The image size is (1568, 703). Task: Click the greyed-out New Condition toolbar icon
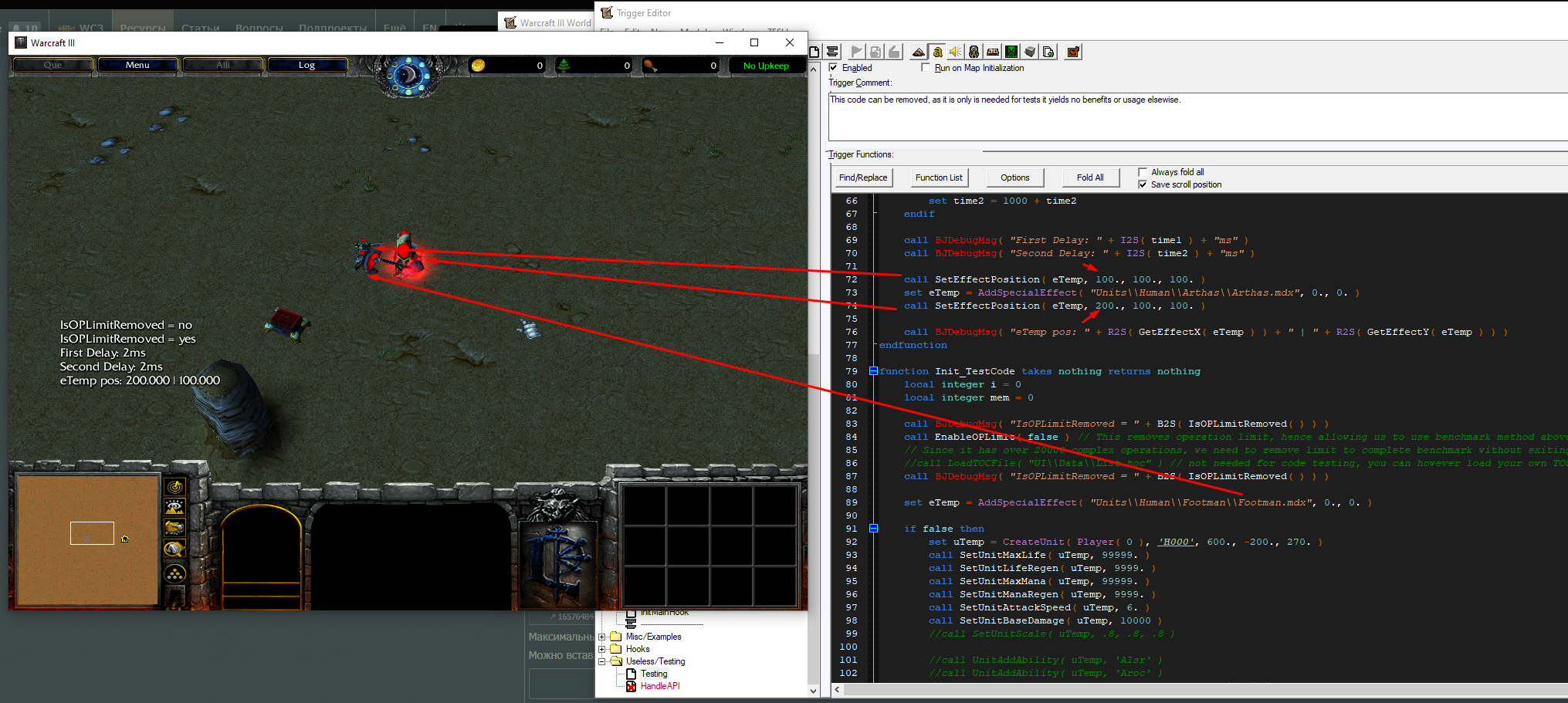tap(875, 52)
